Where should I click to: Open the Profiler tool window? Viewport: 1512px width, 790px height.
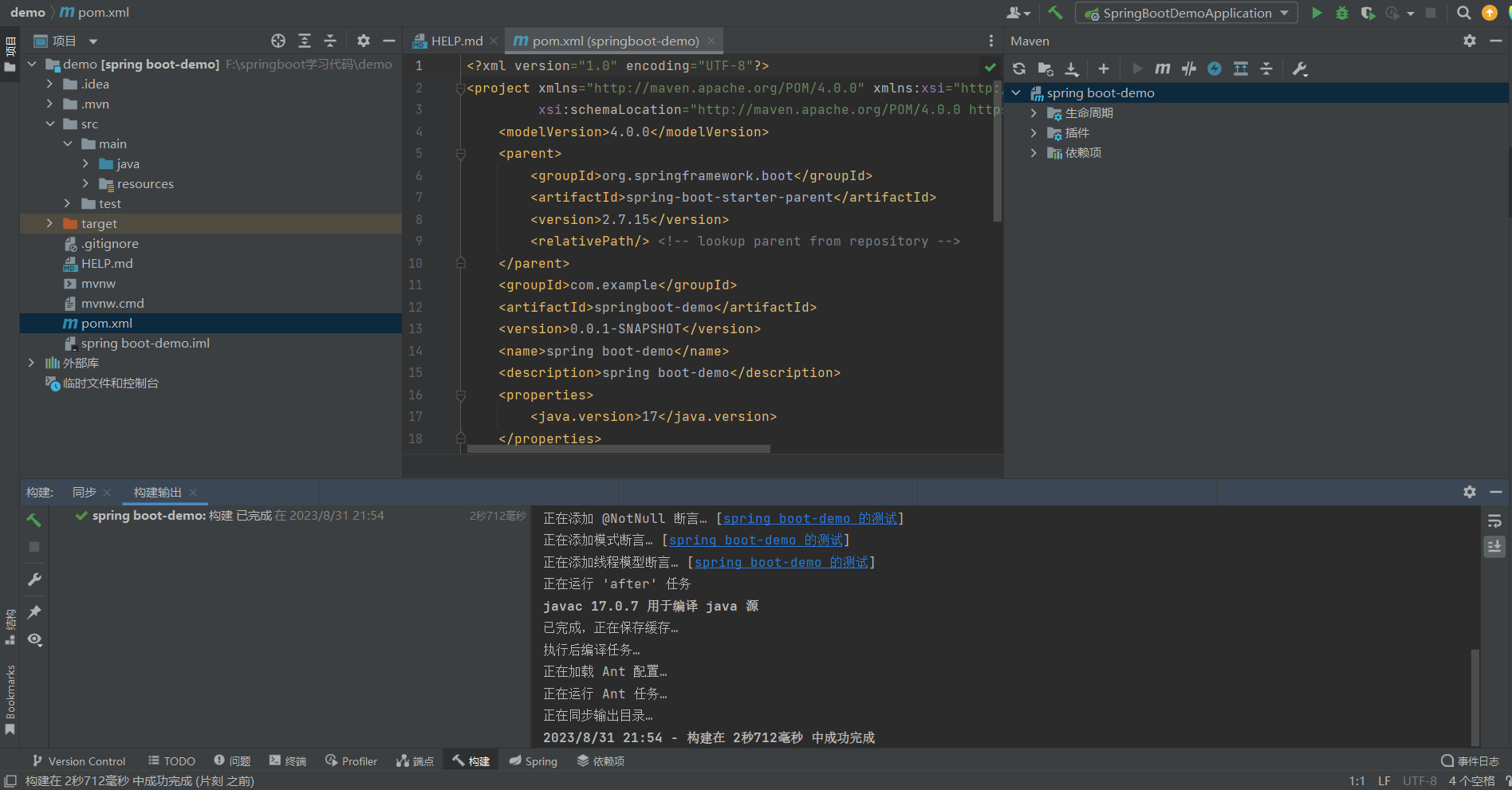click(351, 761)
